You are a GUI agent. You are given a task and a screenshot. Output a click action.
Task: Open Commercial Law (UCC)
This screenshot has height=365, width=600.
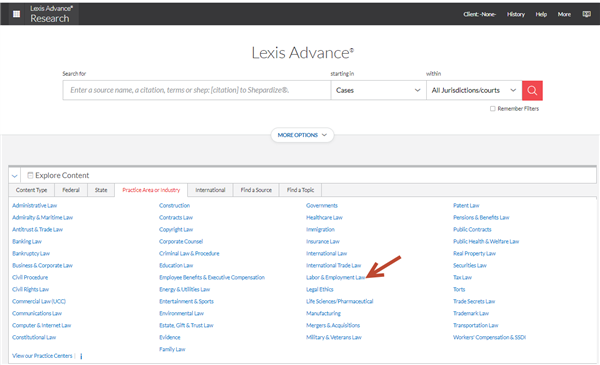point(39,301)
